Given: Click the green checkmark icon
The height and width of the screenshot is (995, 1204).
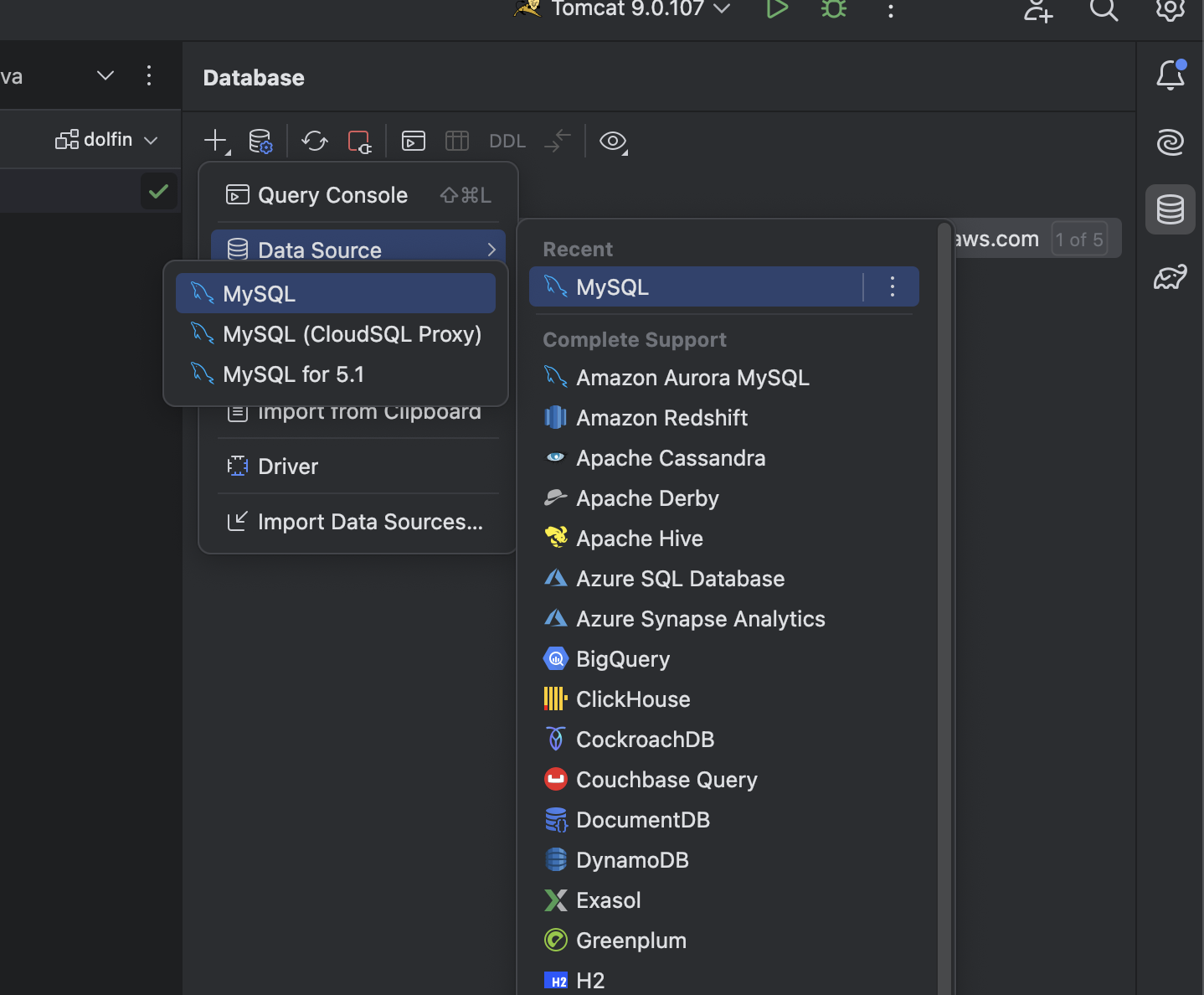Looking at the screenshot, I should [158, 192].
